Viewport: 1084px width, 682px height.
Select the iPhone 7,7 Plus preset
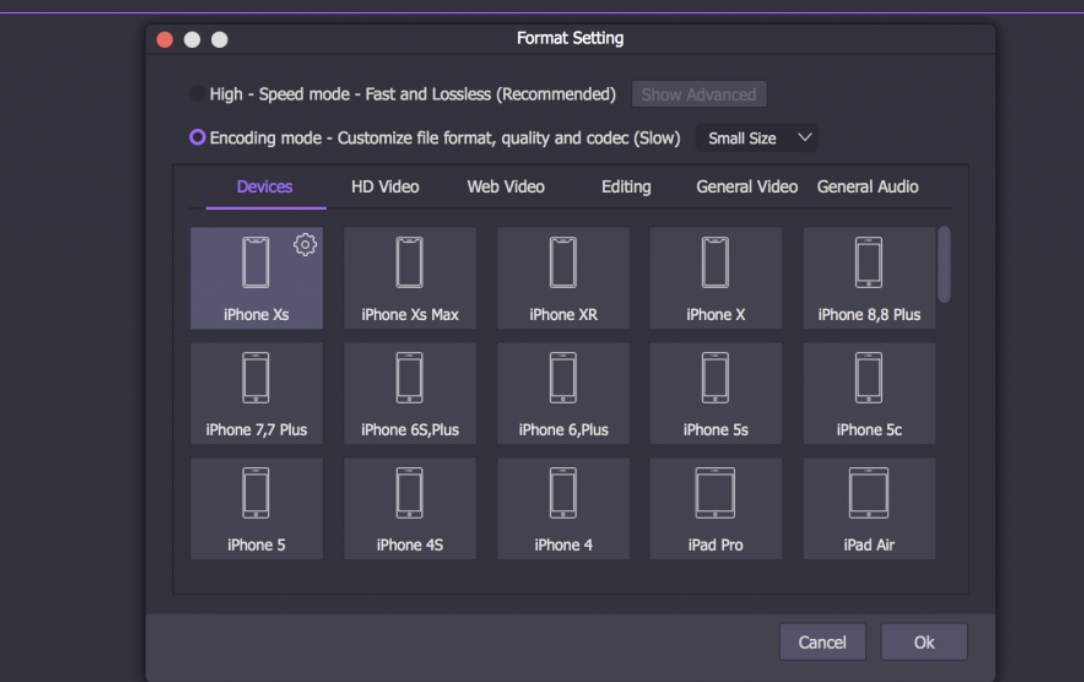pyautogui.click(x=256, y=393)
